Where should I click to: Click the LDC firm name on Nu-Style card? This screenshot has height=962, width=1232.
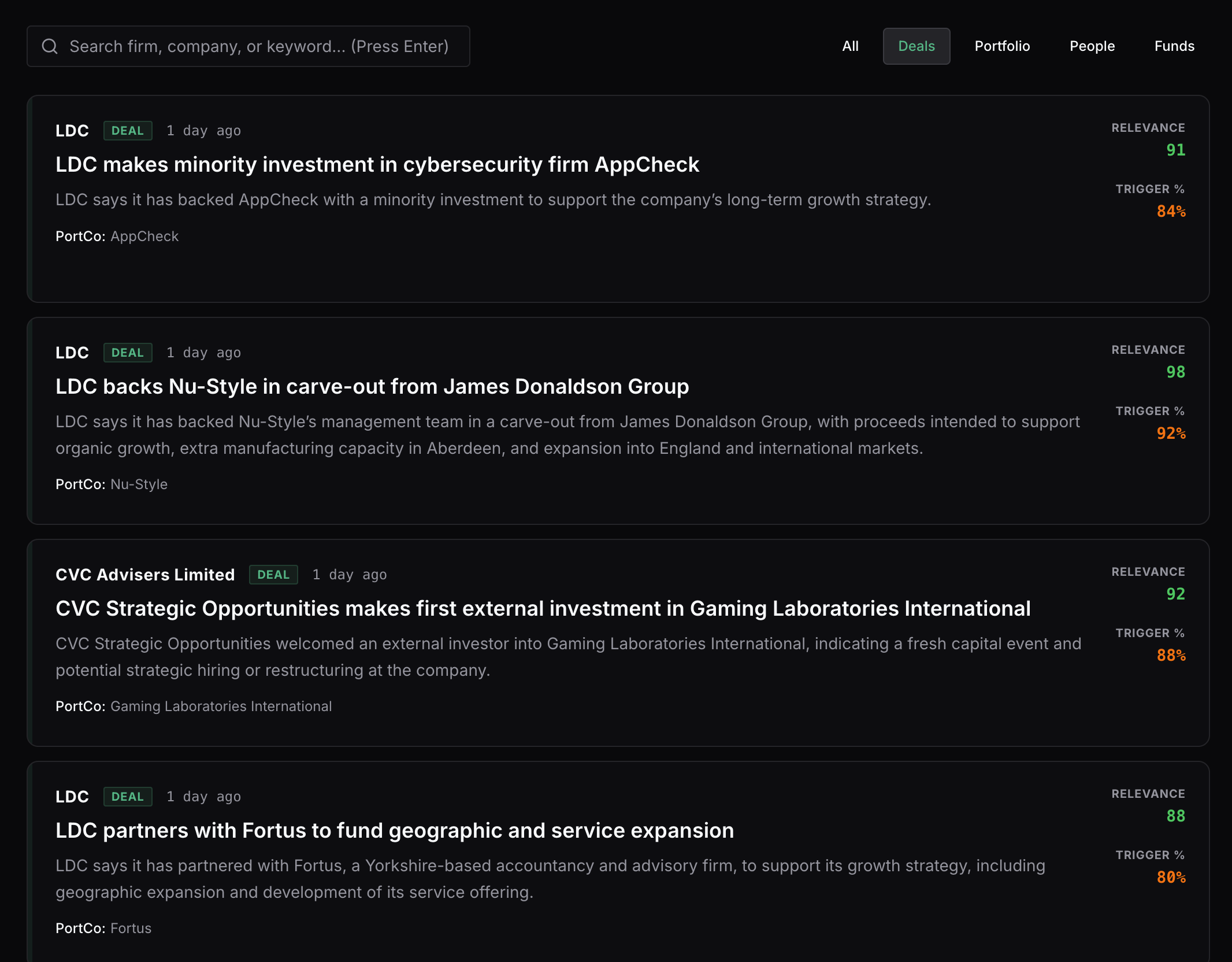[x=72, y=353]
